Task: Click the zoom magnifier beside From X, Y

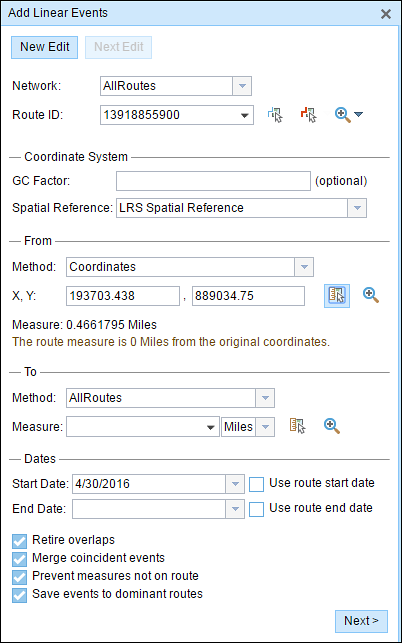Action: tap(371, 295)
